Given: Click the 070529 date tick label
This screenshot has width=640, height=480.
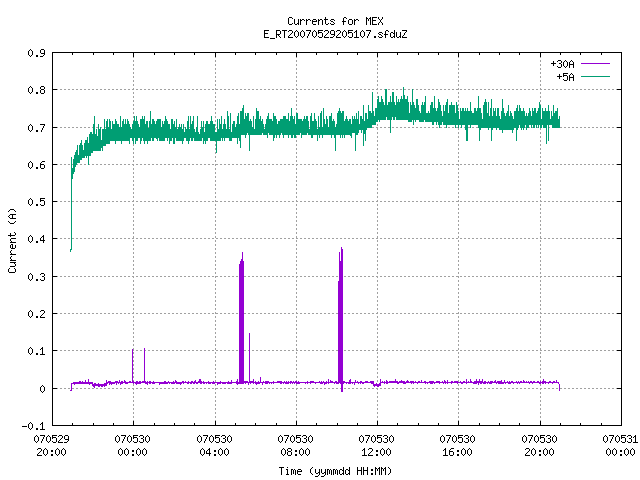Looking at the screenshot, I should pyautogui.click(x=51, y=439).
